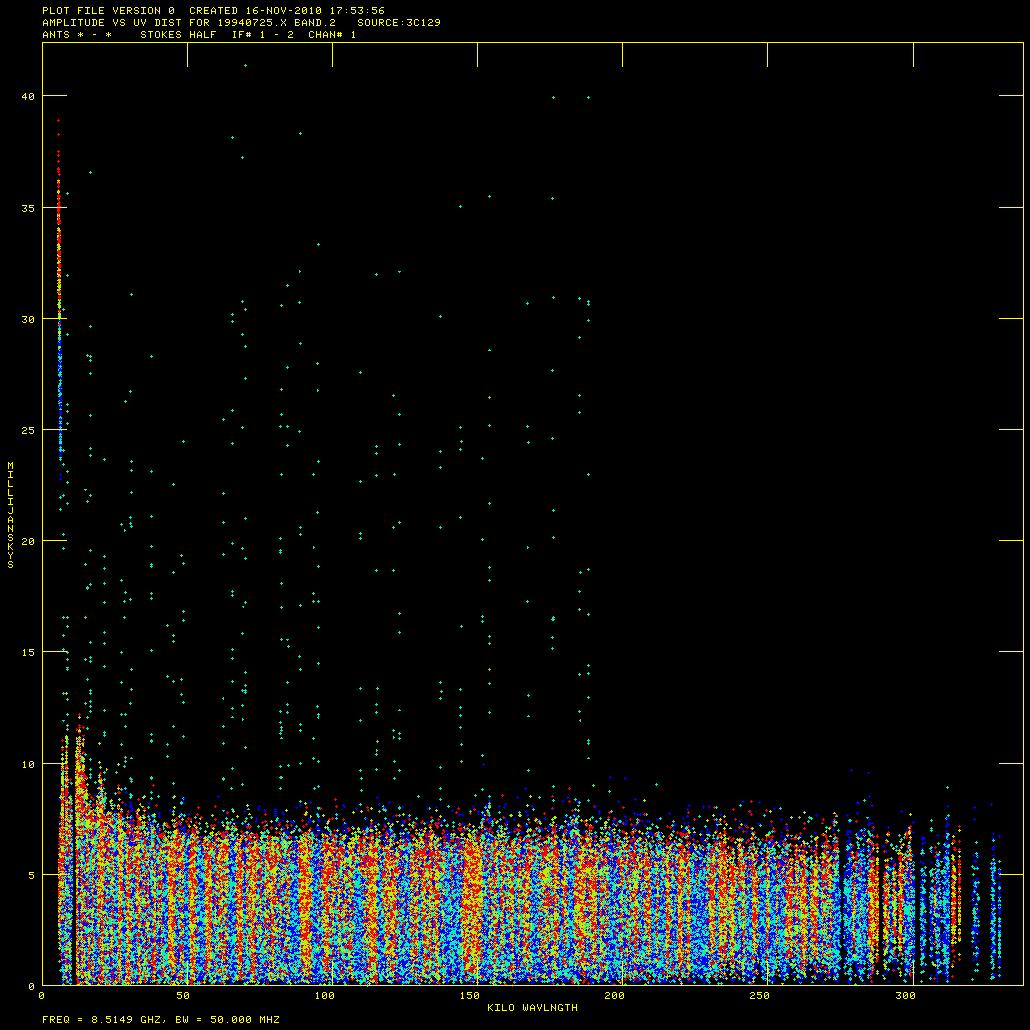Click 'AMPLITUDE VS UV DIST FOR 19940725.X BAND.2' line

(189, 22)
